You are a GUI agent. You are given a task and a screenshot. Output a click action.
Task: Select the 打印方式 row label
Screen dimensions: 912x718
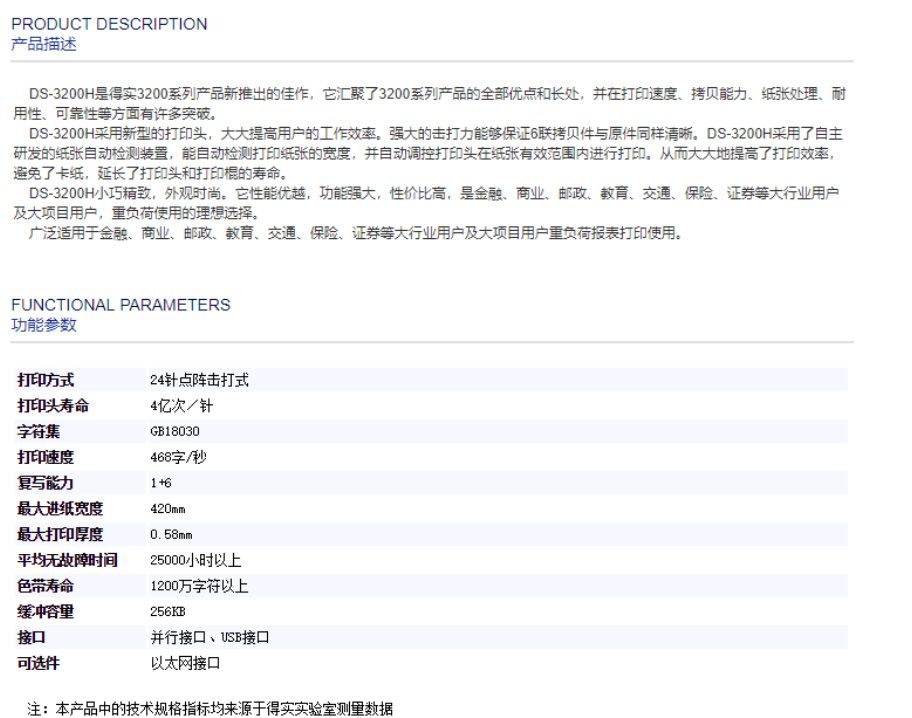tap(46, 380)
